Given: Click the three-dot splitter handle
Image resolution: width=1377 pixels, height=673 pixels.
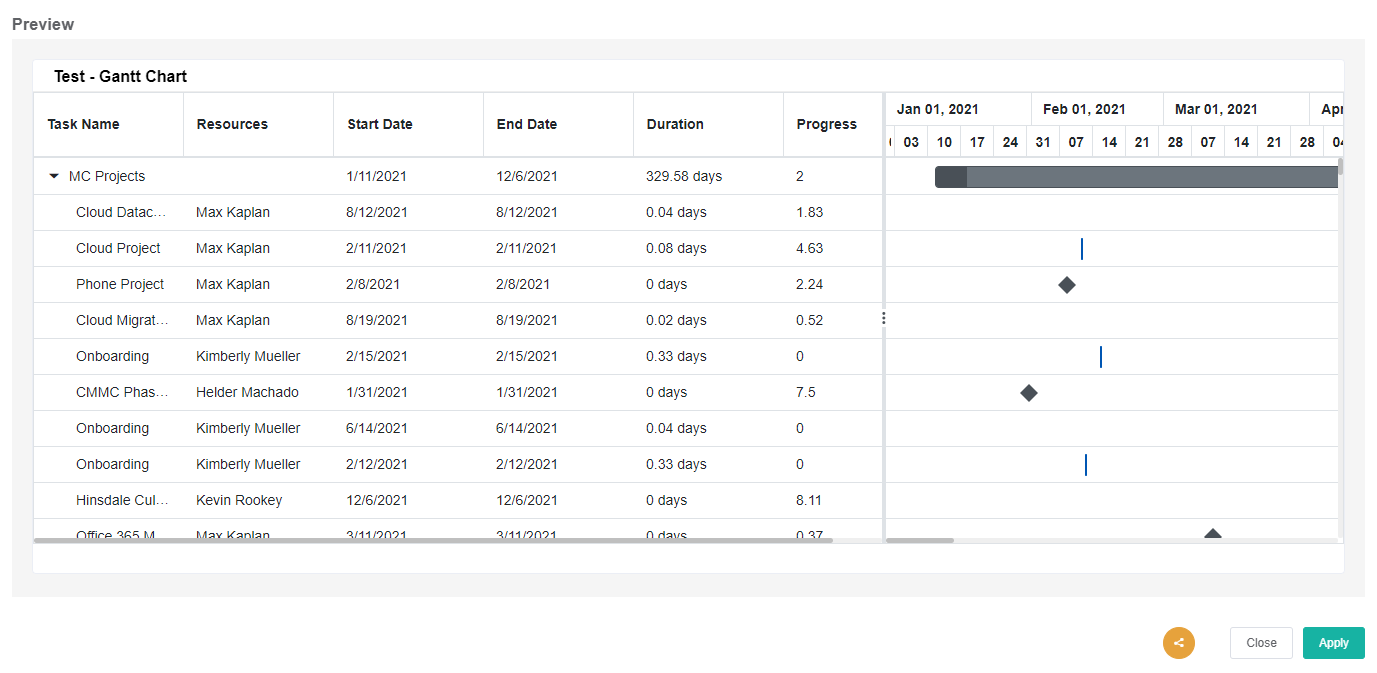Looking at the screenshot, I should [883, 318].
